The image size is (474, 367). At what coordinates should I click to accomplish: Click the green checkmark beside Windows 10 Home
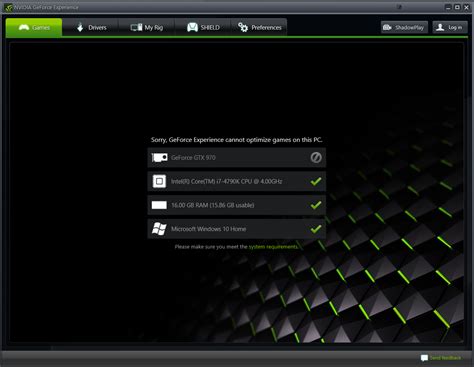pos(316,229)
